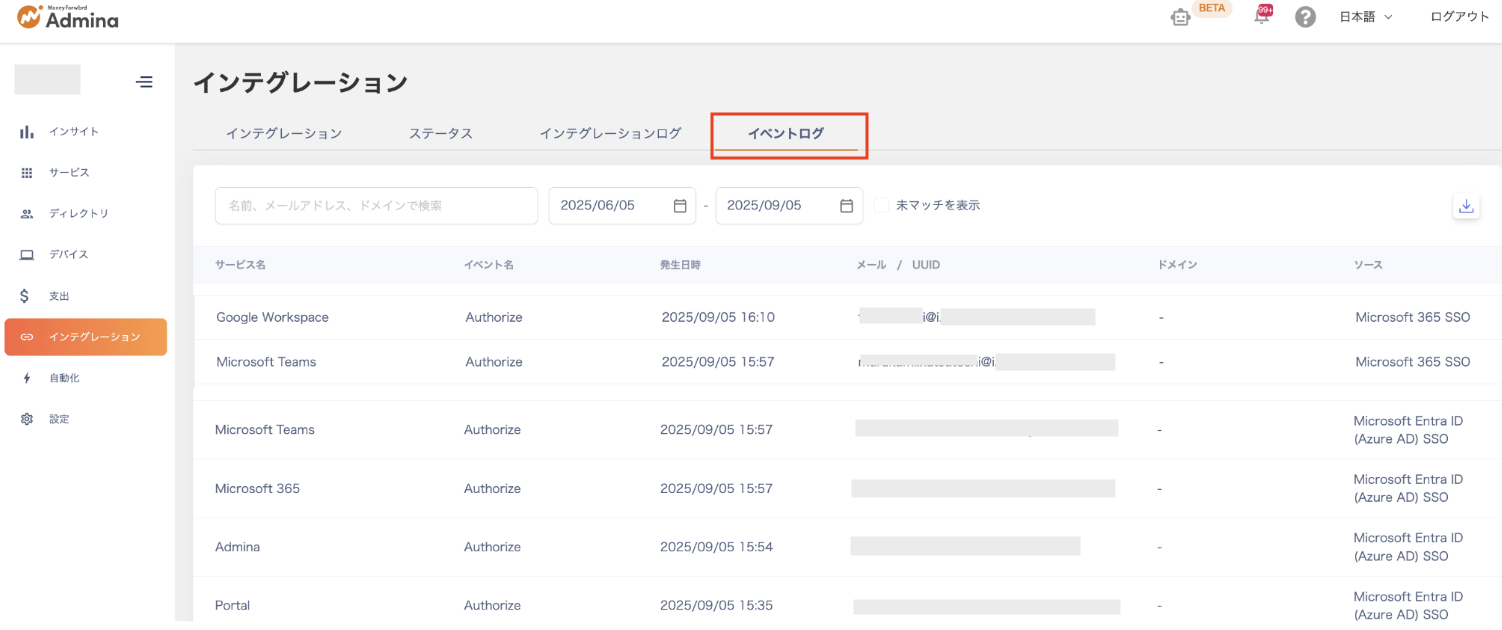Switch to the インテグレーションログ tab

click(610, 133)
